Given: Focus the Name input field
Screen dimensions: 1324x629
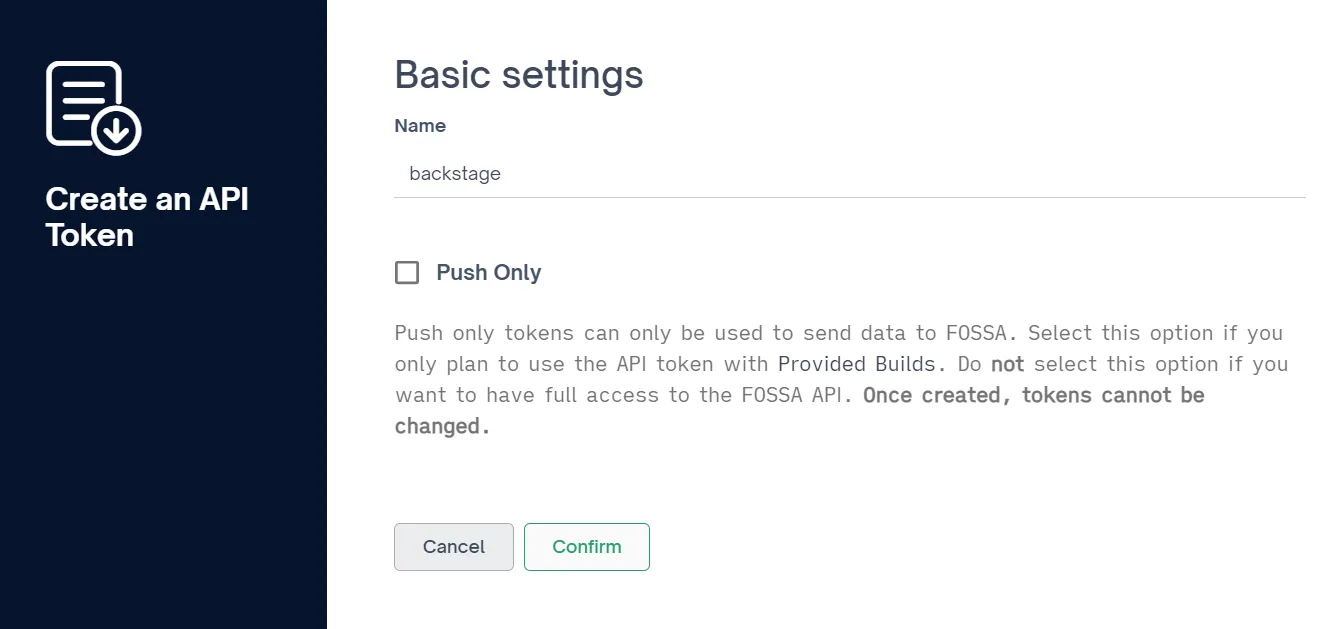Looking at the screenshot, I should click(849, 174).
